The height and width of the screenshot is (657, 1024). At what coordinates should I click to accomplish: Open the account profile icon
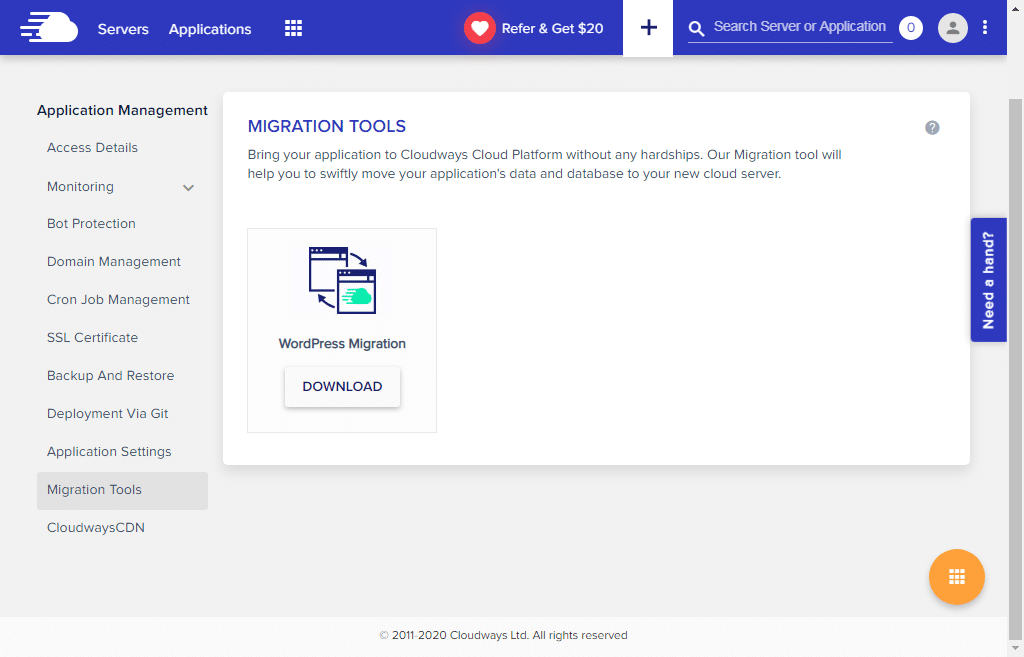952,27
